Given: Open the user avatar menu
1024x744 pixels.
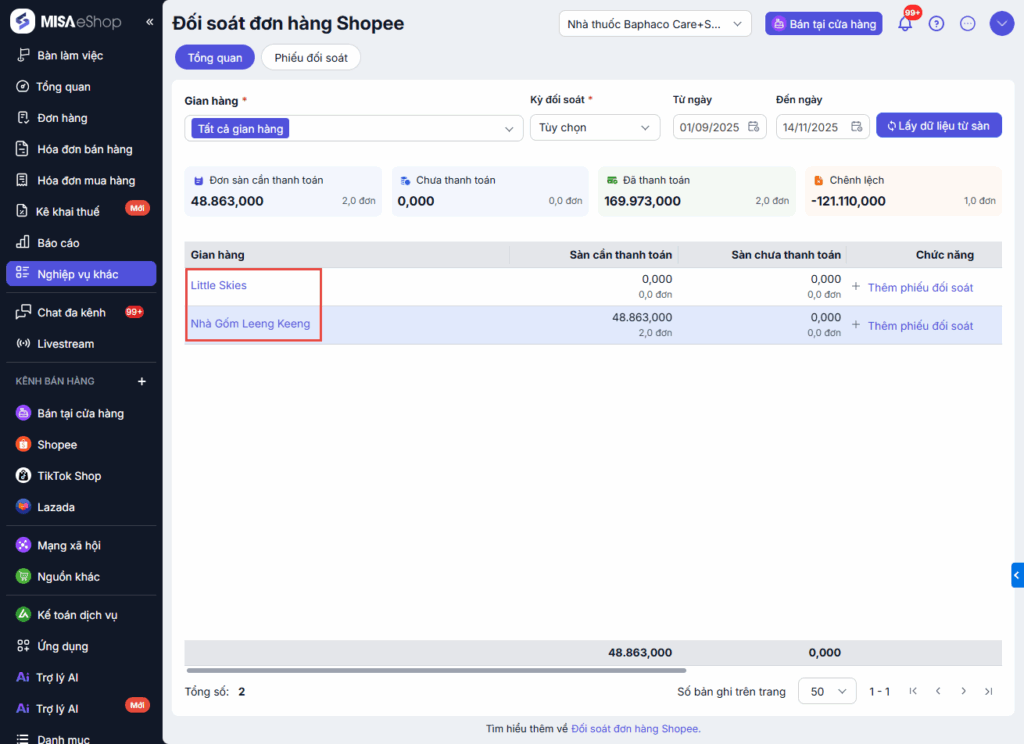Looking at the screenshot, I should (1001, 24).
